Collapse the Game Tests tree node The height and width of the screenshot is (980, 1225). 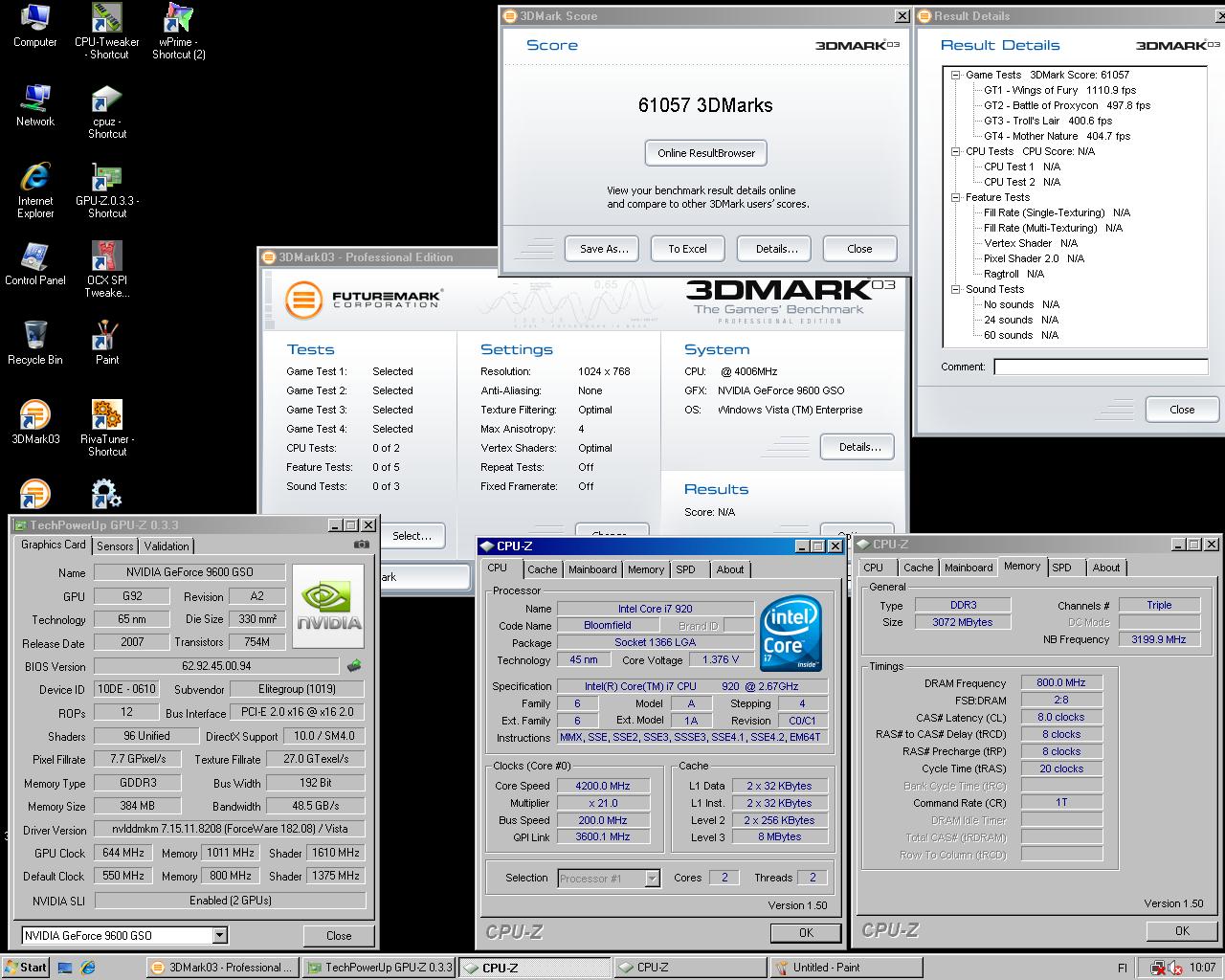(x=955, y=75)
